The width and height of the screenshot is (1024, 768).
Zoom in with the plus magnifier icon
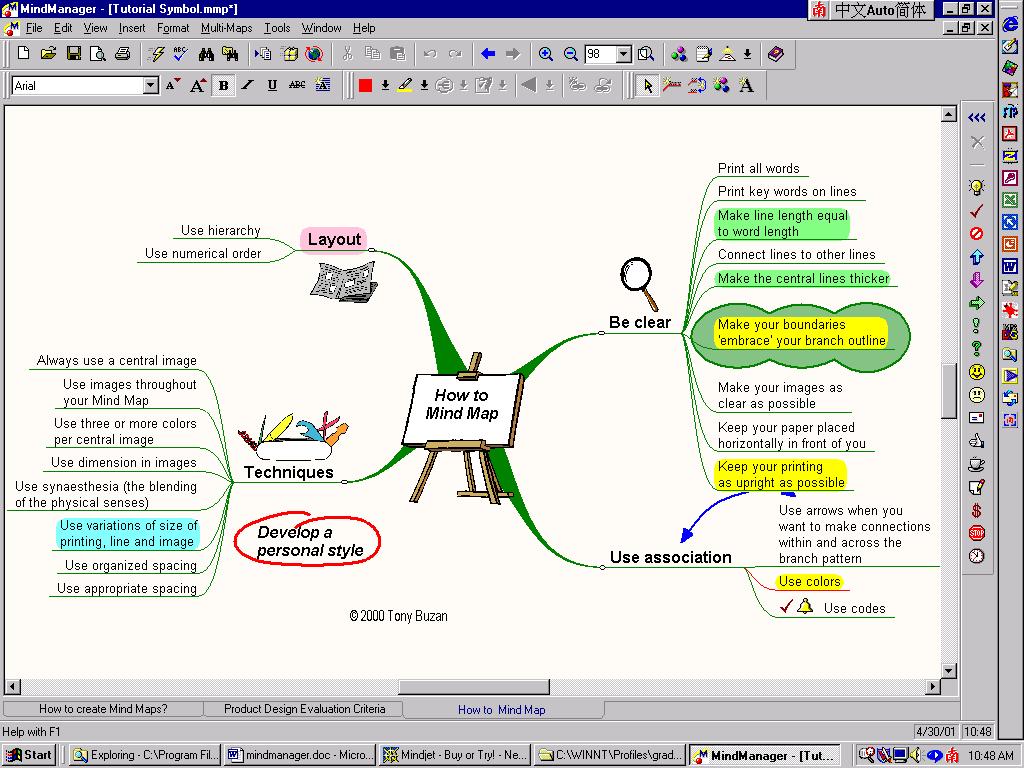click(x=546, y=54)
